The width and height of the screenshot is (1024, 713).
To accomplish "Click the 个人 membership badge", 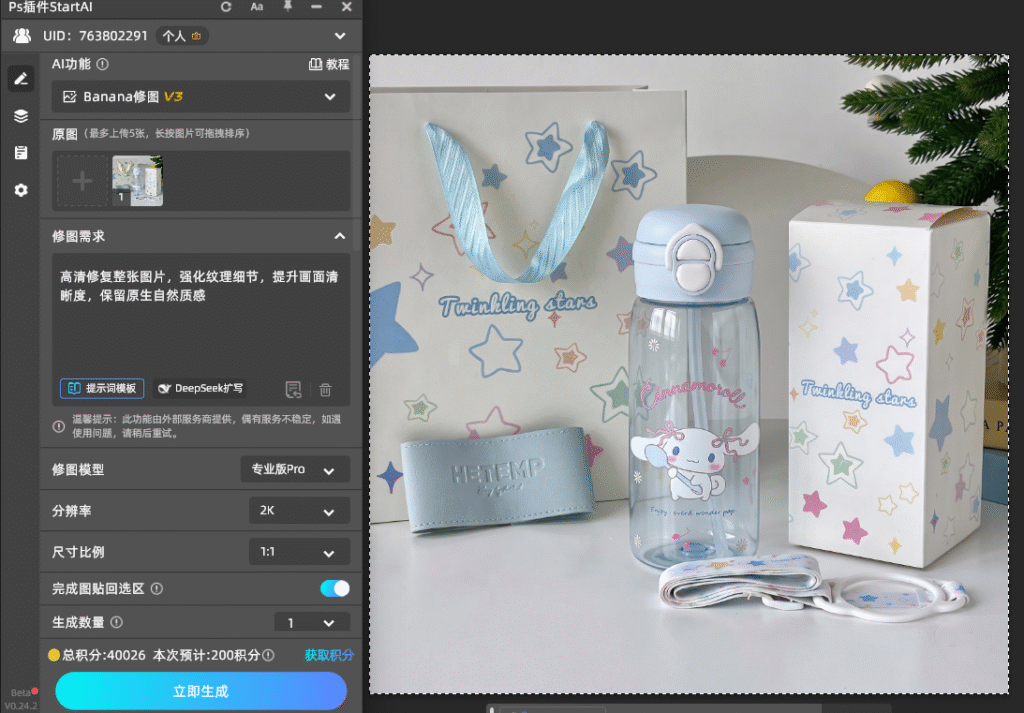I will tap(182, 36).
